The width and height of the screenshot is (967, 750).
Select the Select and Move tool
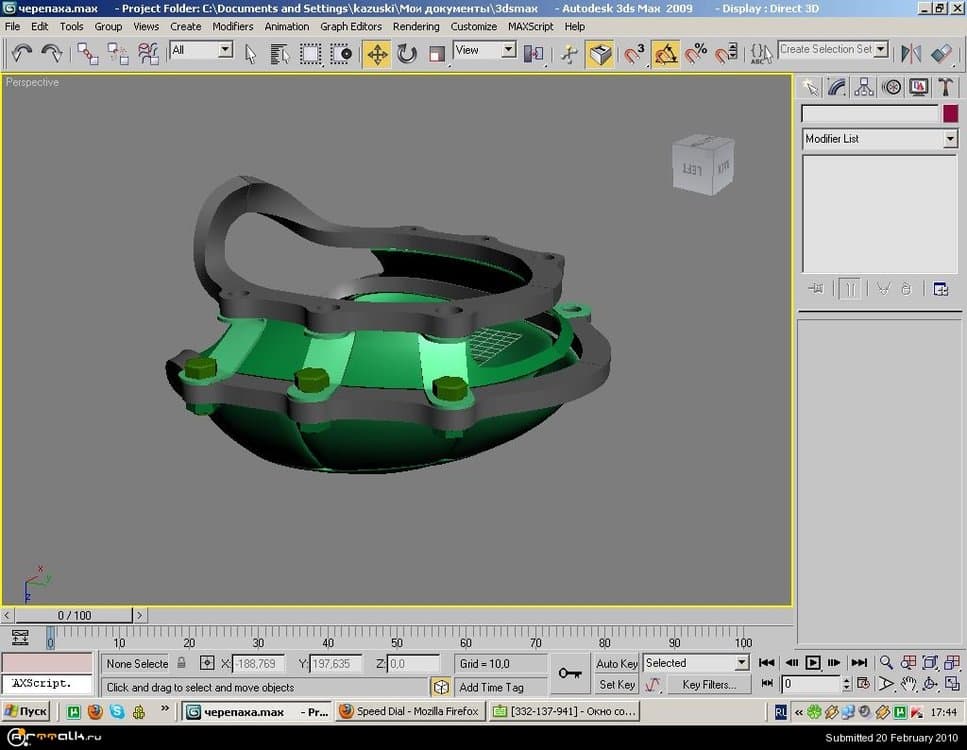pyautogui.click(x=377, y=53)
